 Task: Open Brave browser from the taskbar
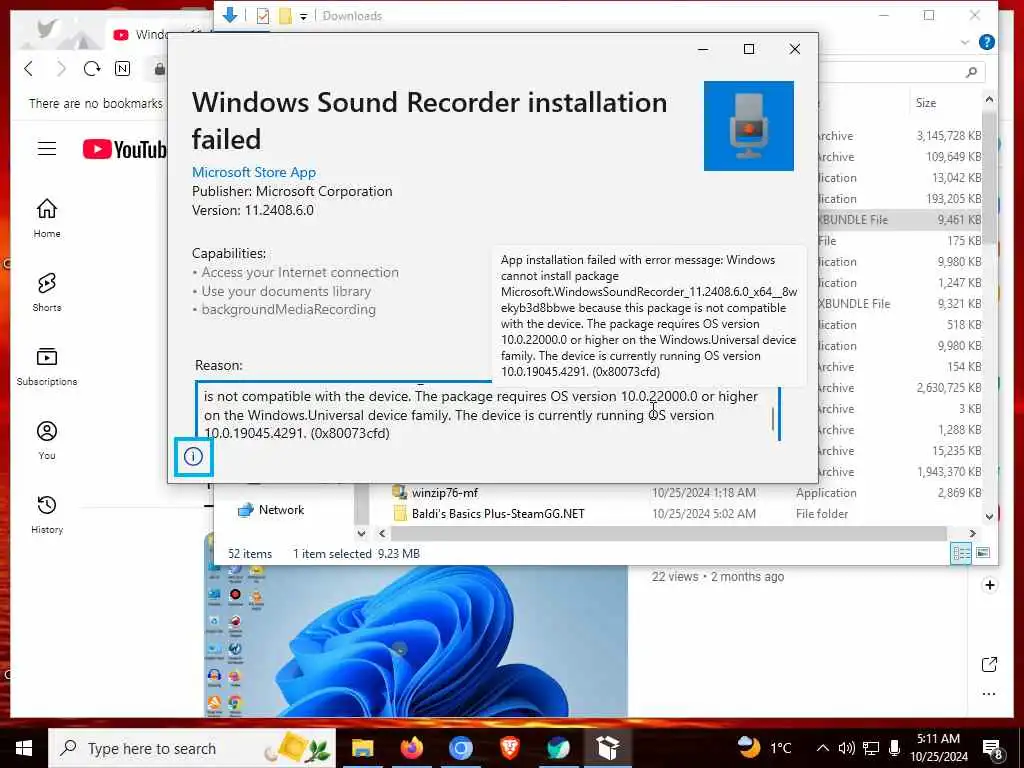coord(509,748)
